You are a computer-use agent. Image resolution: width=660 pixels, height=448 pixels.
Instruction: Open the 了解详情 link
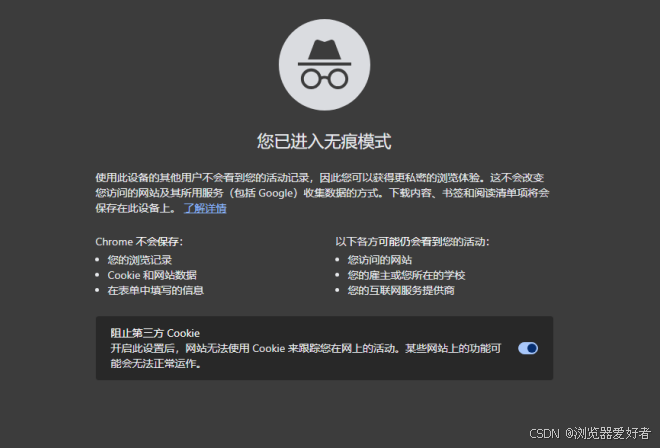(x=205, y=208)
